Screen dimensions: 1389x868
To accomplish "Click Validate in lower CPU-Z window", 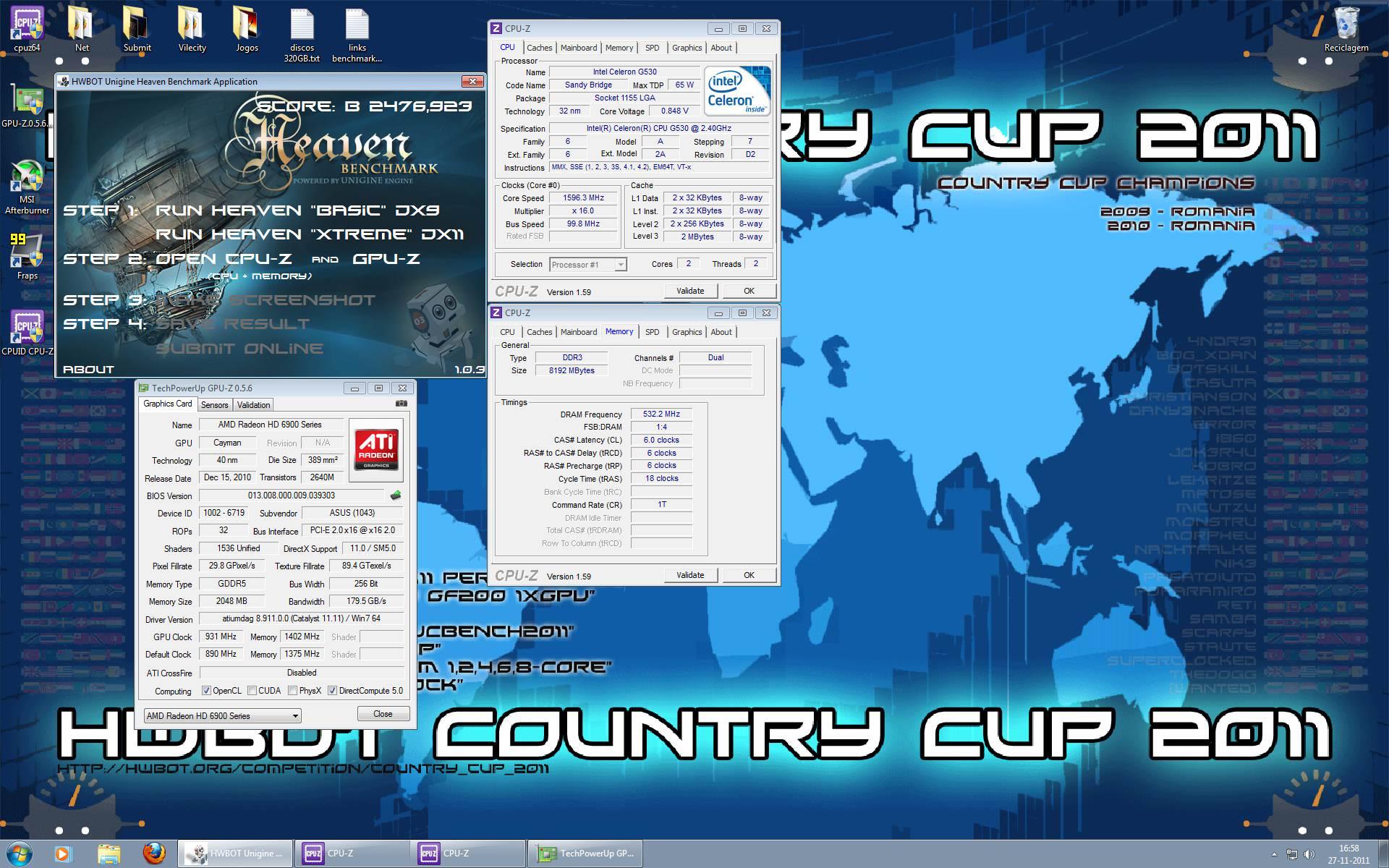I will pyautogui.click(x=690, y=575).
